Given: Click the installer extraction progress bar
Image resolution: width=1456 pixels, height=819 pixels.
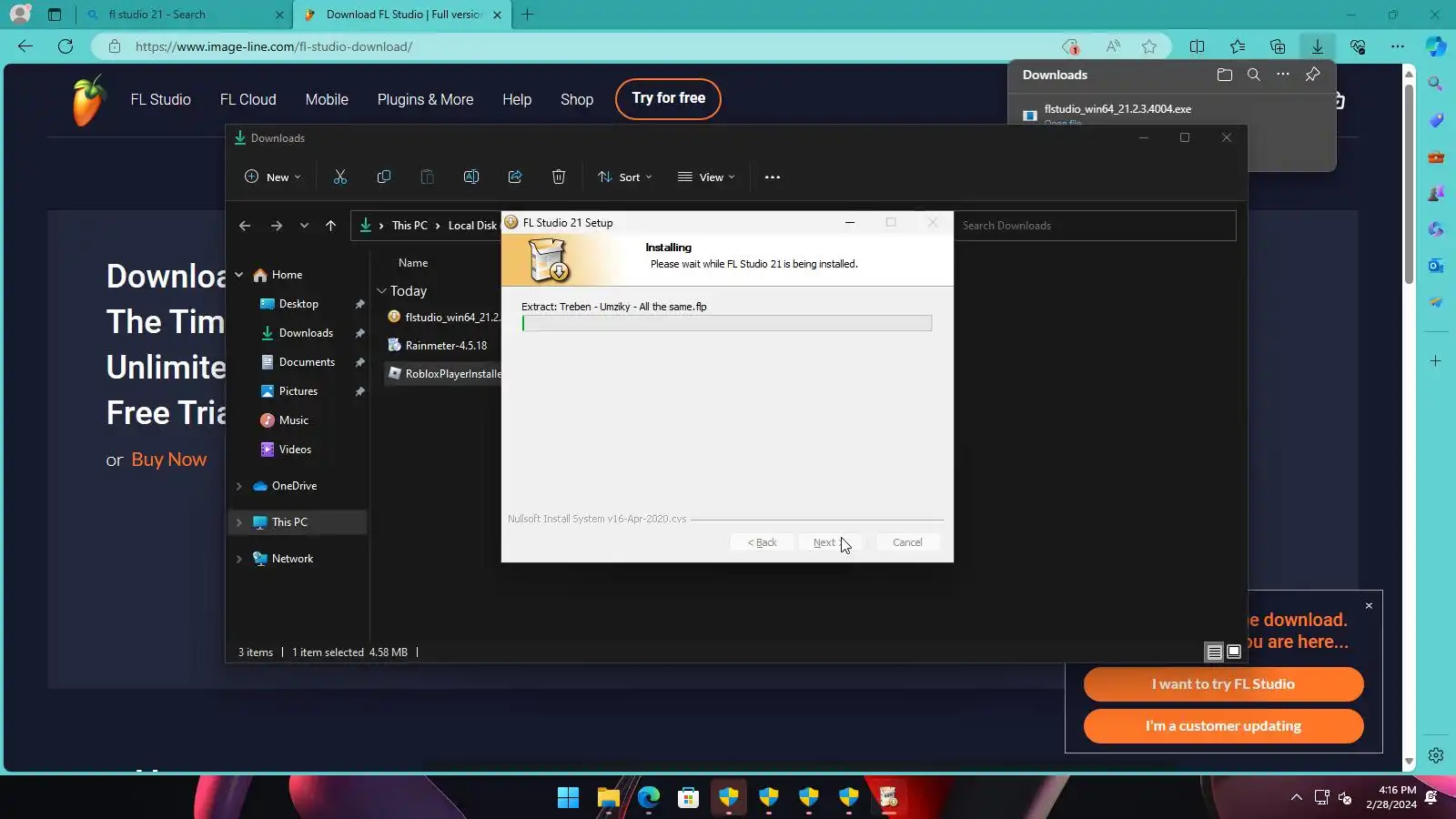Looking at the screenshot, I should [x=727, y=323].
